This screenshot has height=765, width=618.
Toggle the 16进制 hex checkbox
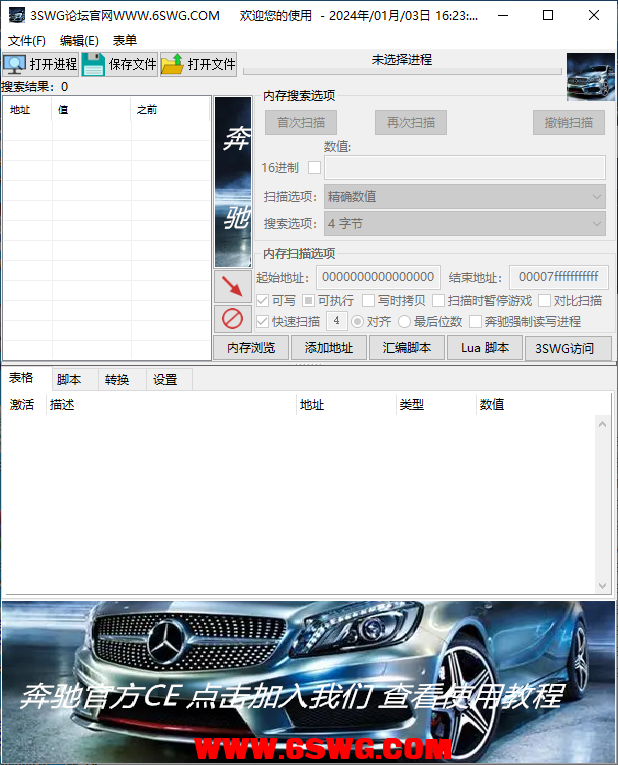click(x=315, y=168)
